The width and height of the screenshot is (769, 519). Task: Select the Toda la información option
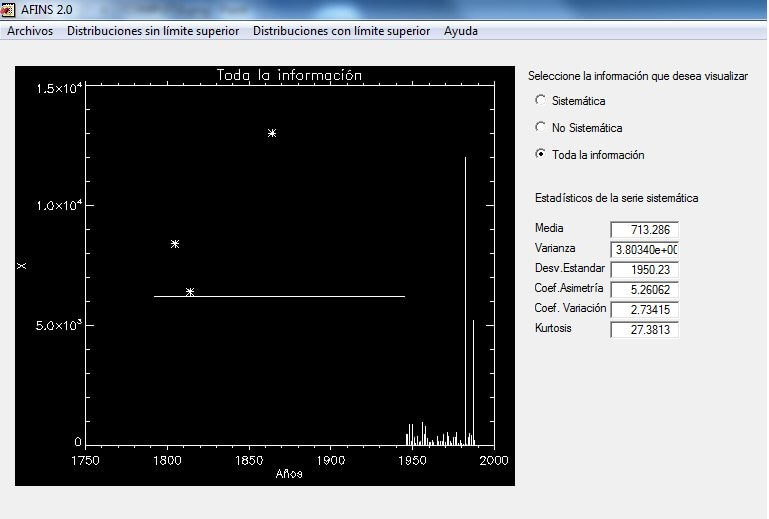point(541,154)
